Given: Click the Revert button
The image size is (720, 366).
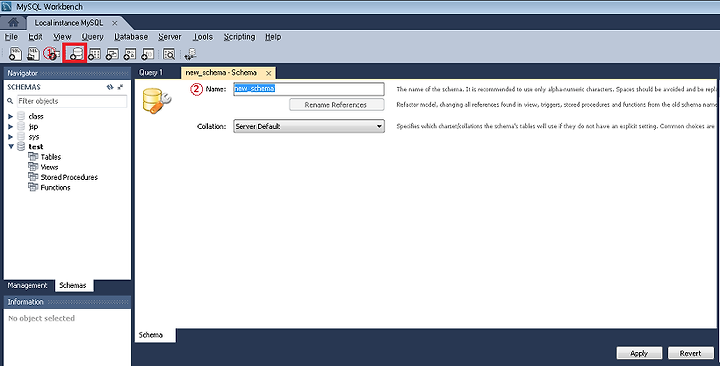Looking at the screenshot, I should coord(691,353).
